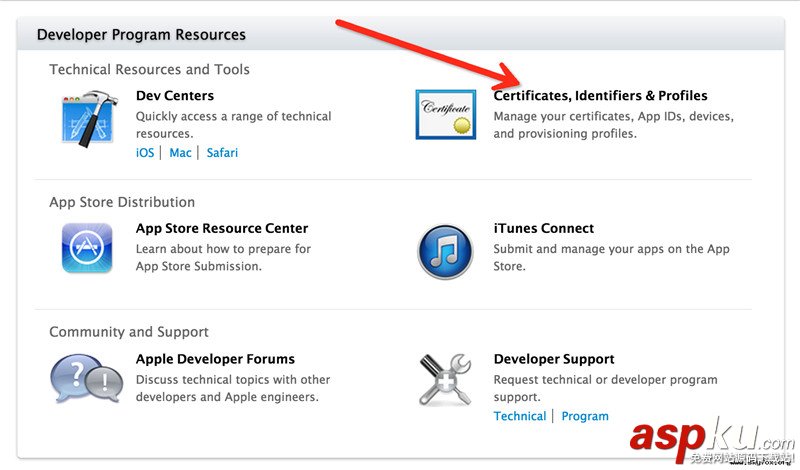The image size is (800, 470).
Task: Open App Store Resource Center heading
Action: pos(222,228)
